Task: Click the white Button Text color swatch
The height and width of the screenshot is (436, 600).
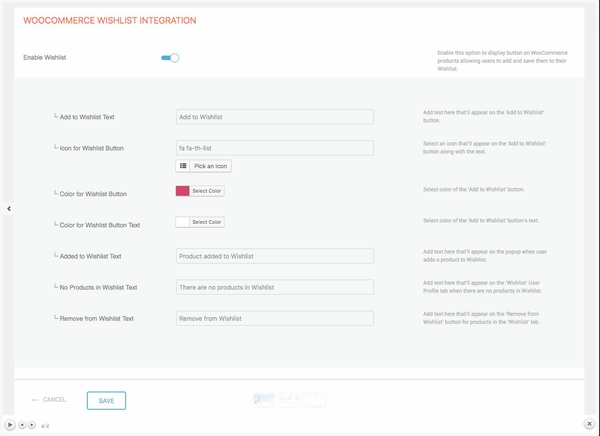Action: tap(182, 222)
